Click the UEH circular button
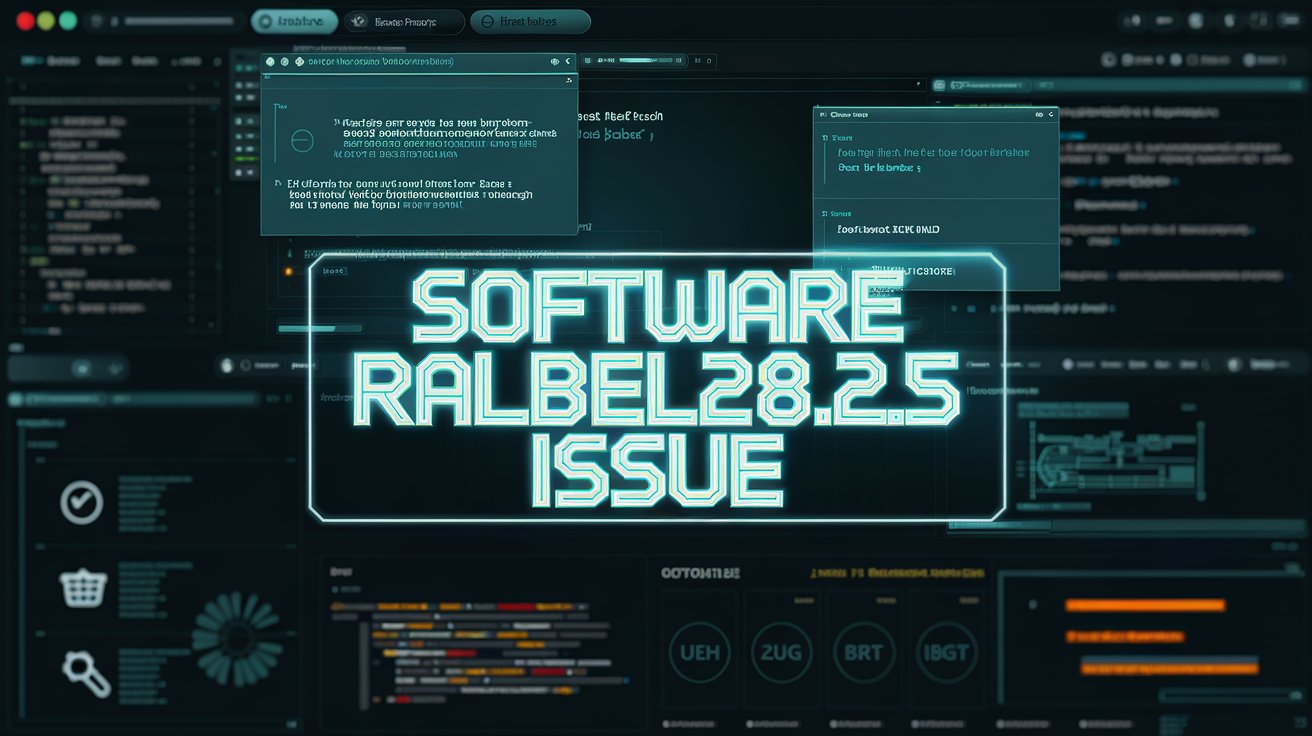Image resolution: width=1312 pixels, height=736 pixels. point(699,652)
